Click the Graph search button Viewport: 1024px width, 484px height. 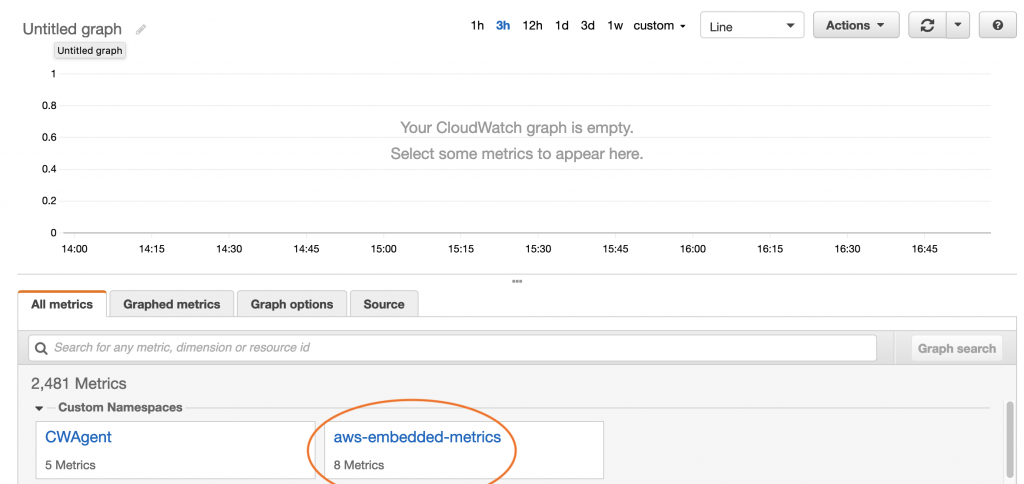[x=957, y=348]
